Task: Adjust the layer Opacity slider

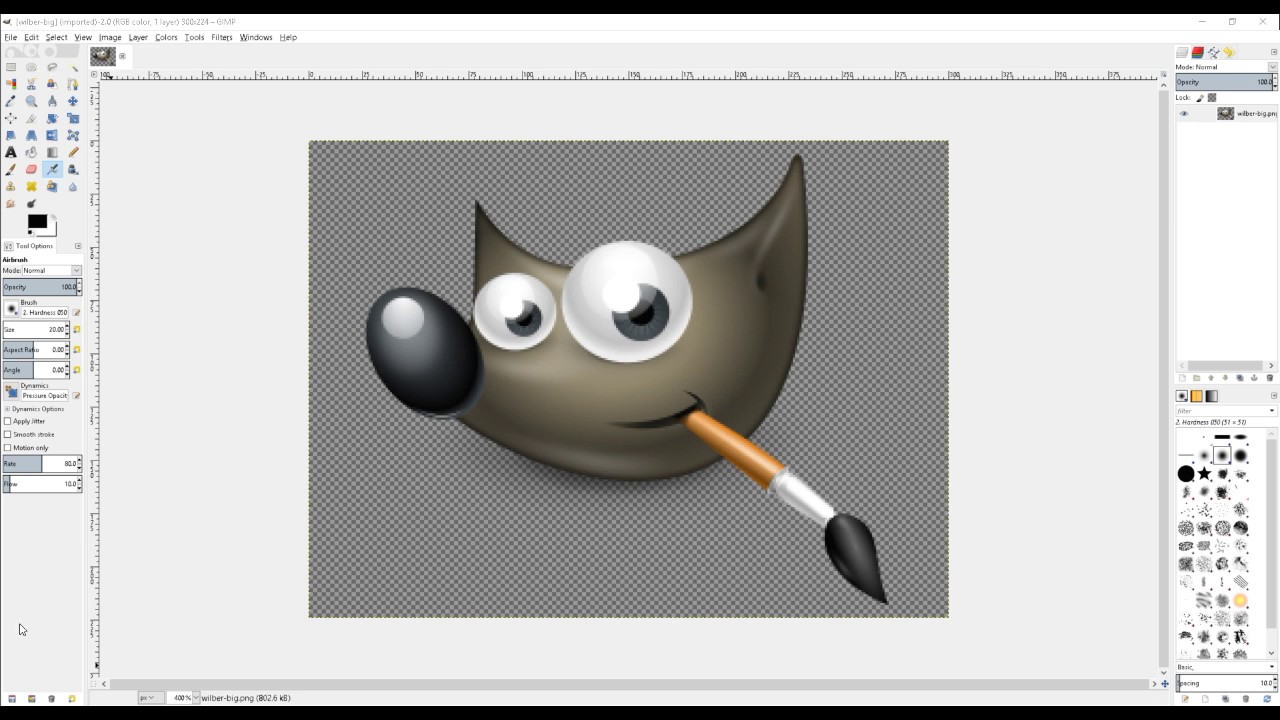Action: (1226, 82)
